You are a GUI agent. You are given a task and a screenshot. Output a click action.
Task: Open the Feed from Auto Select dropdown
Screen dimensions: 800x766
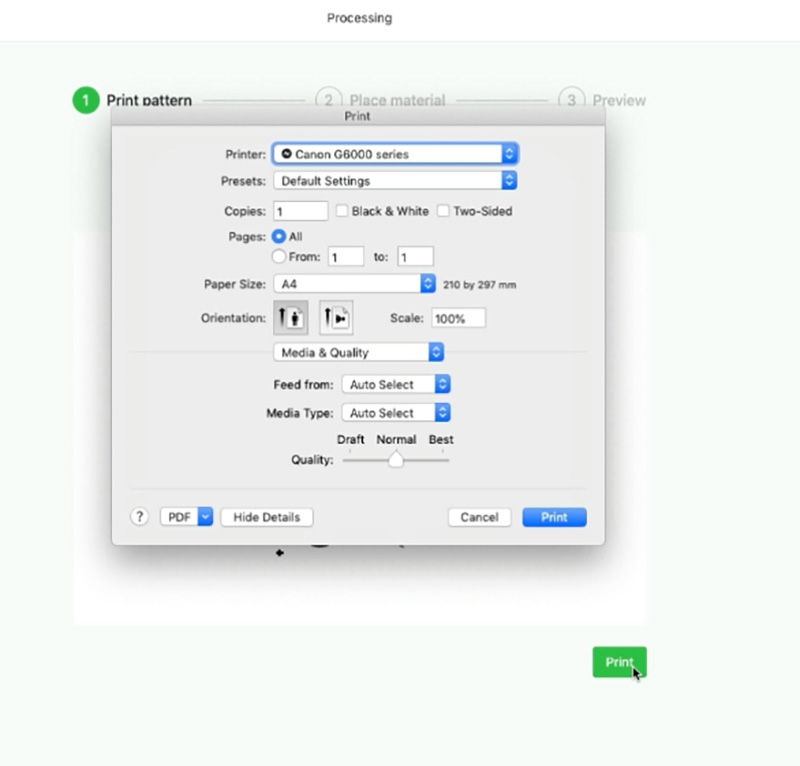396,384
